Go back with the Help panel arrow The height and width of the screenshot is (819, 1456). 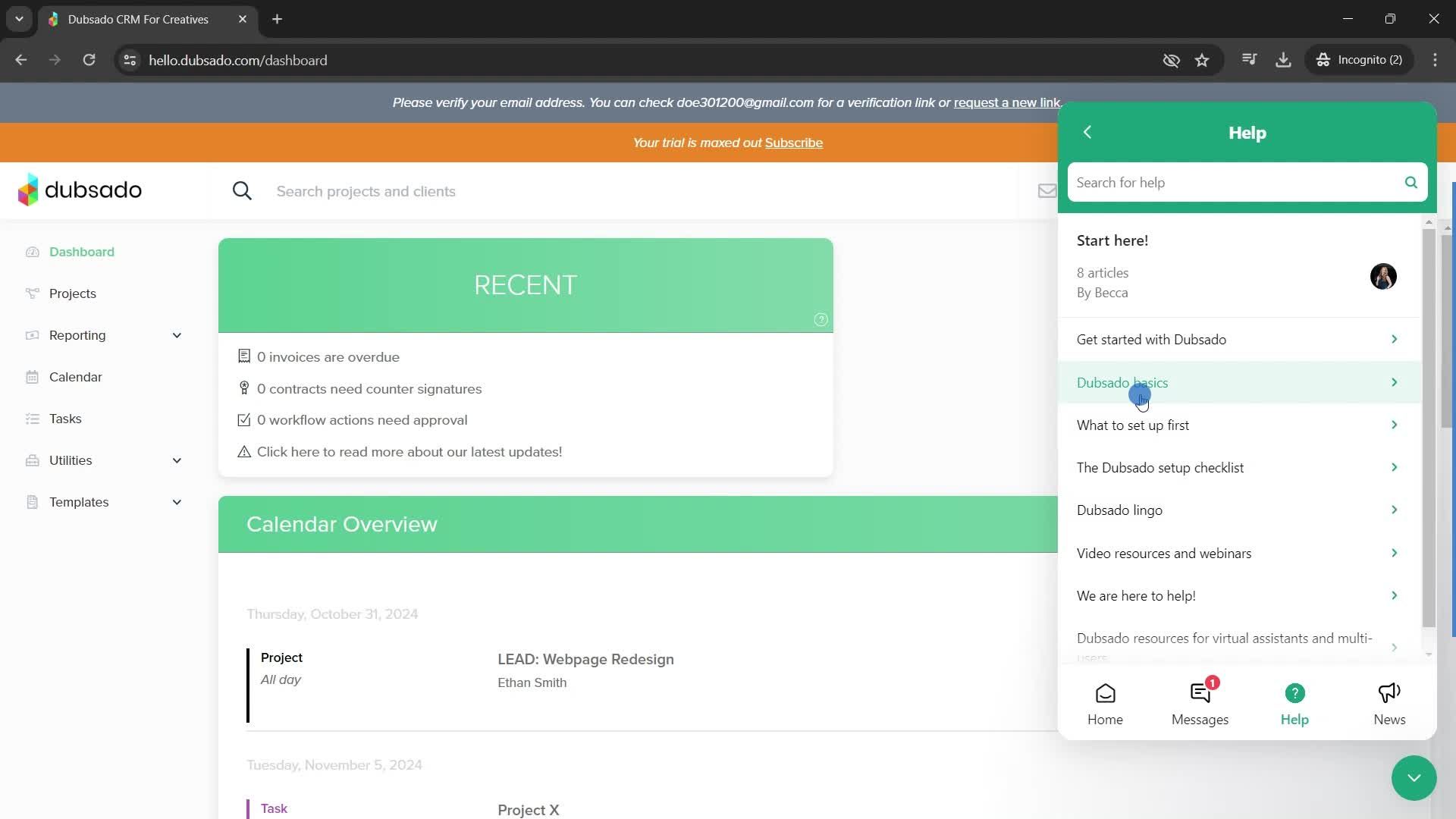[1087, 132]
